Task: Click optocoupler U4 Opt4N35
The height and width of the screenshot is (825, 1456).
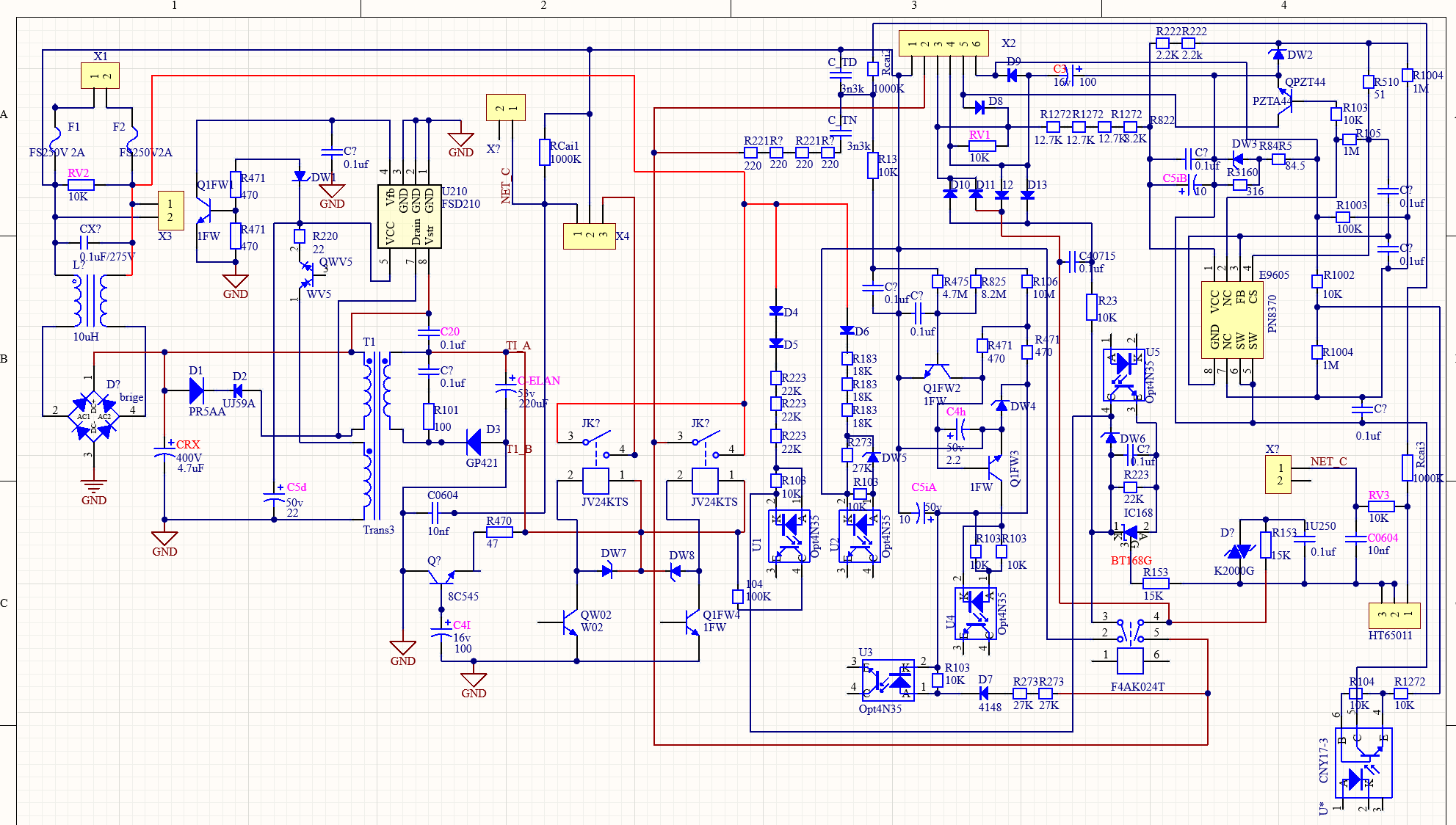Action: [976, 614]
